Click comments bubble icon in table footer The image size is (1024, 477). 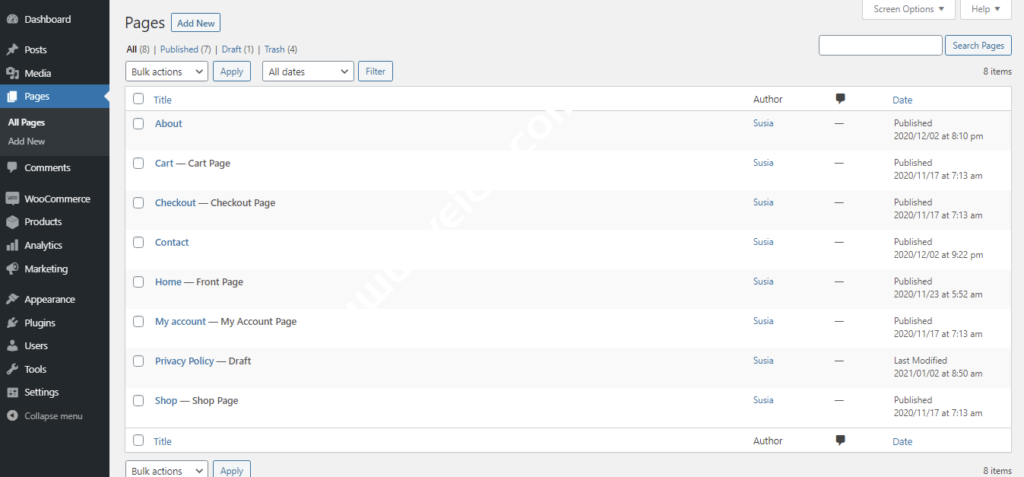[840, 440]
